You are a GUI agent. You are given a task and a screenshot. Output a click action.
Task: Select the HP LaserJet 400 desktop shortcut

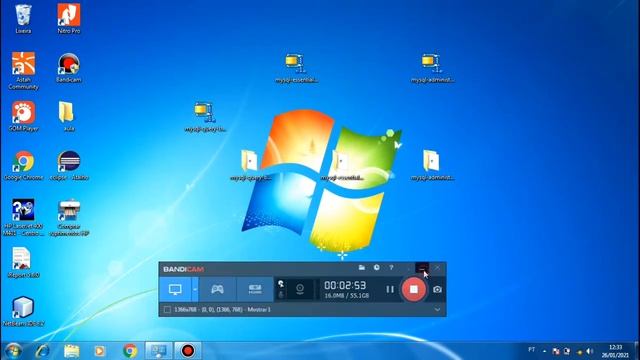23,218
